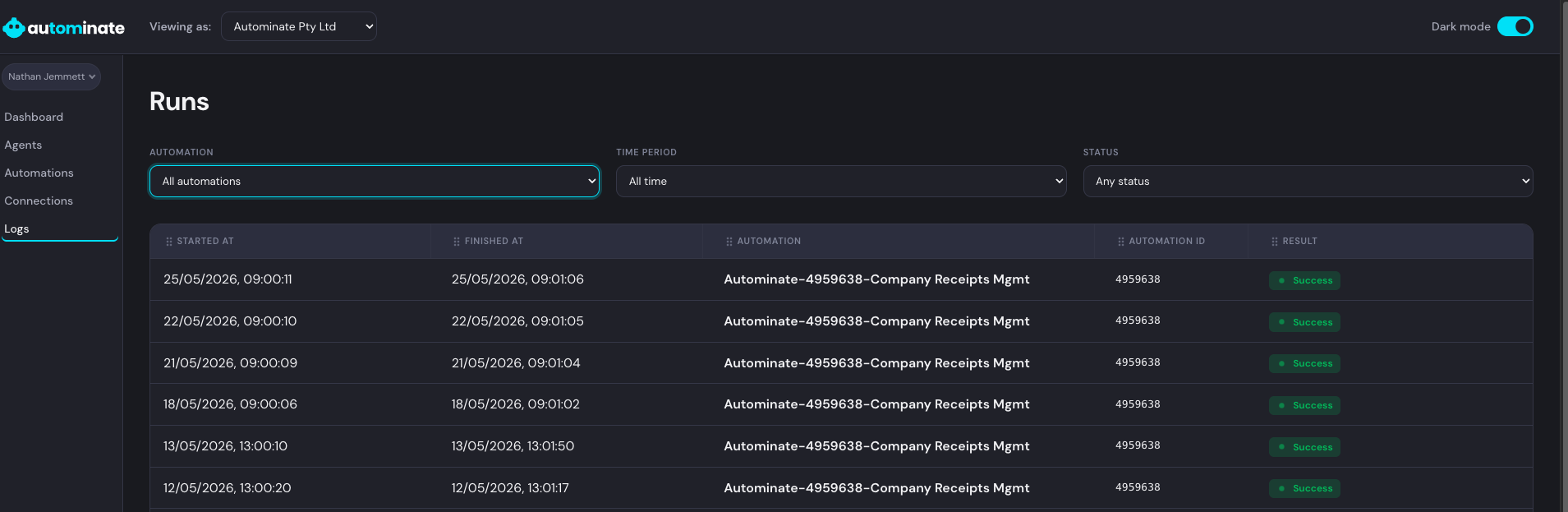Toggle the Dark mode switch
The image size is (1568, 512).
click(x=1515, y=26)
